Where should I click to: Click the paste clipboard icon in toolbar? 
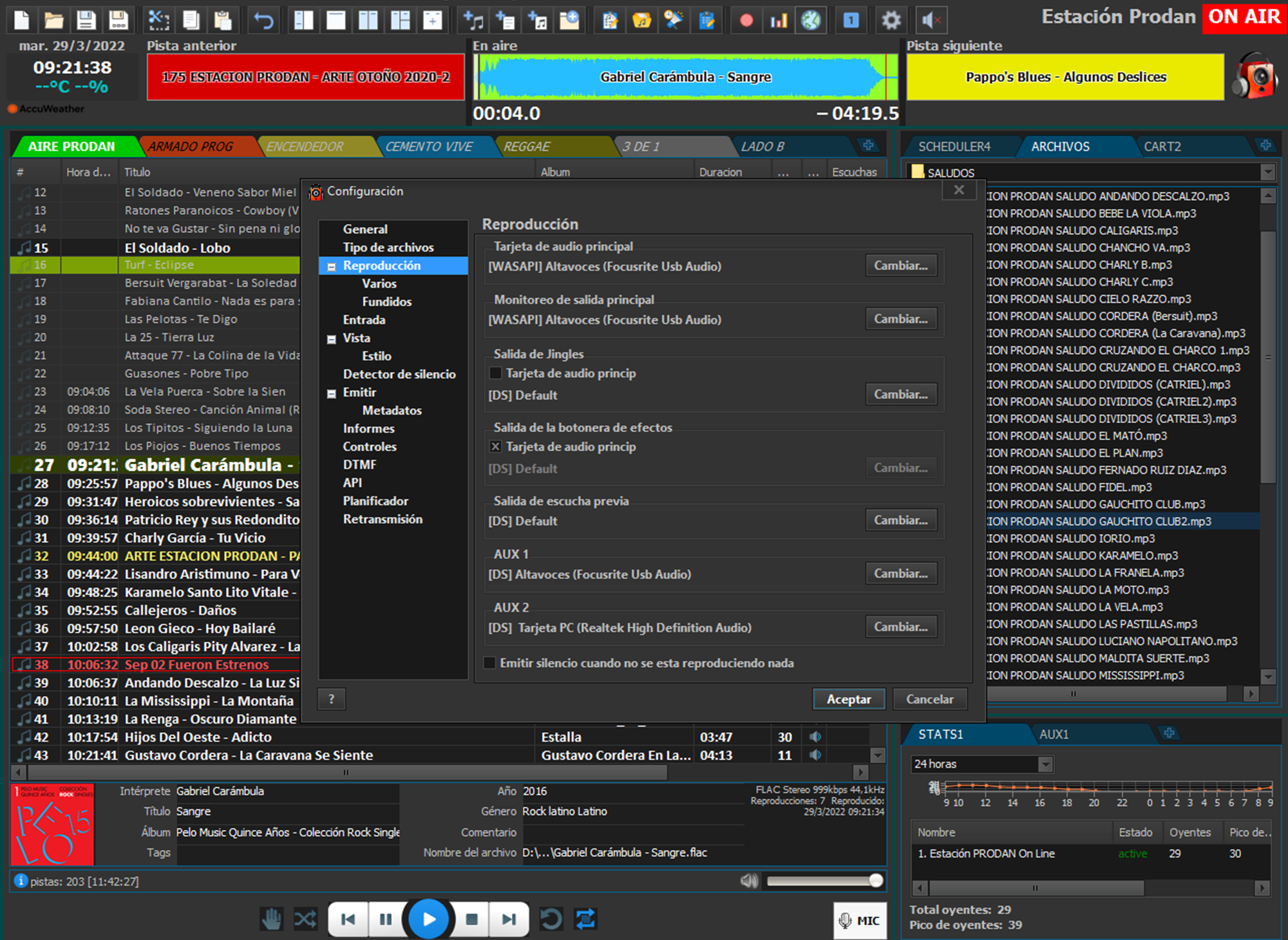coord(223,20)
